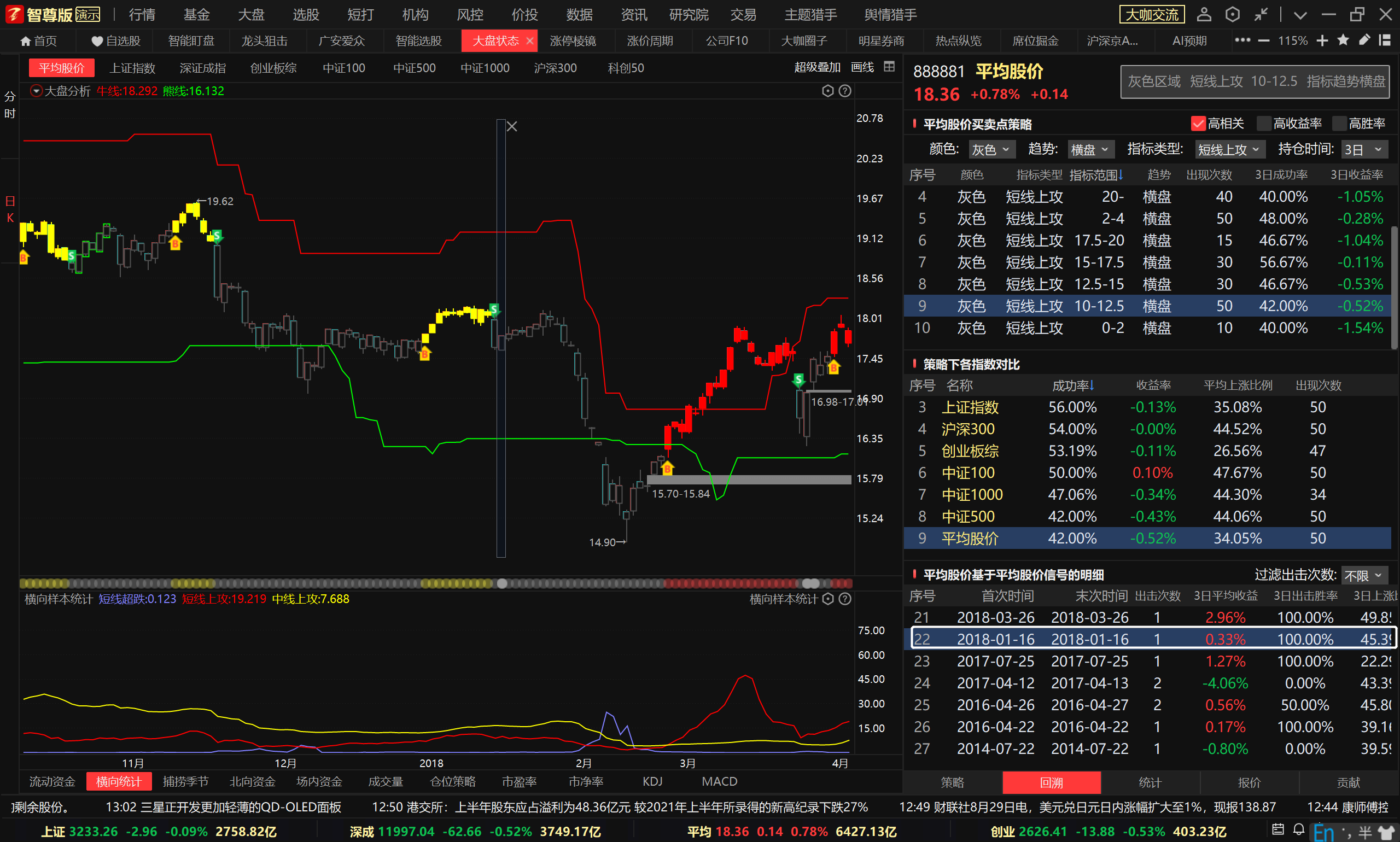Decrease zoom with the minus icon
The image size is (1400, 842).
click(1264, 41)
